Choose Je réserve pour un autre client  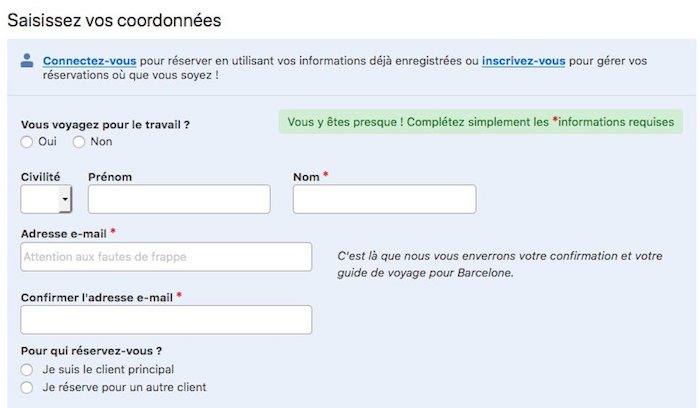(27, 387)
